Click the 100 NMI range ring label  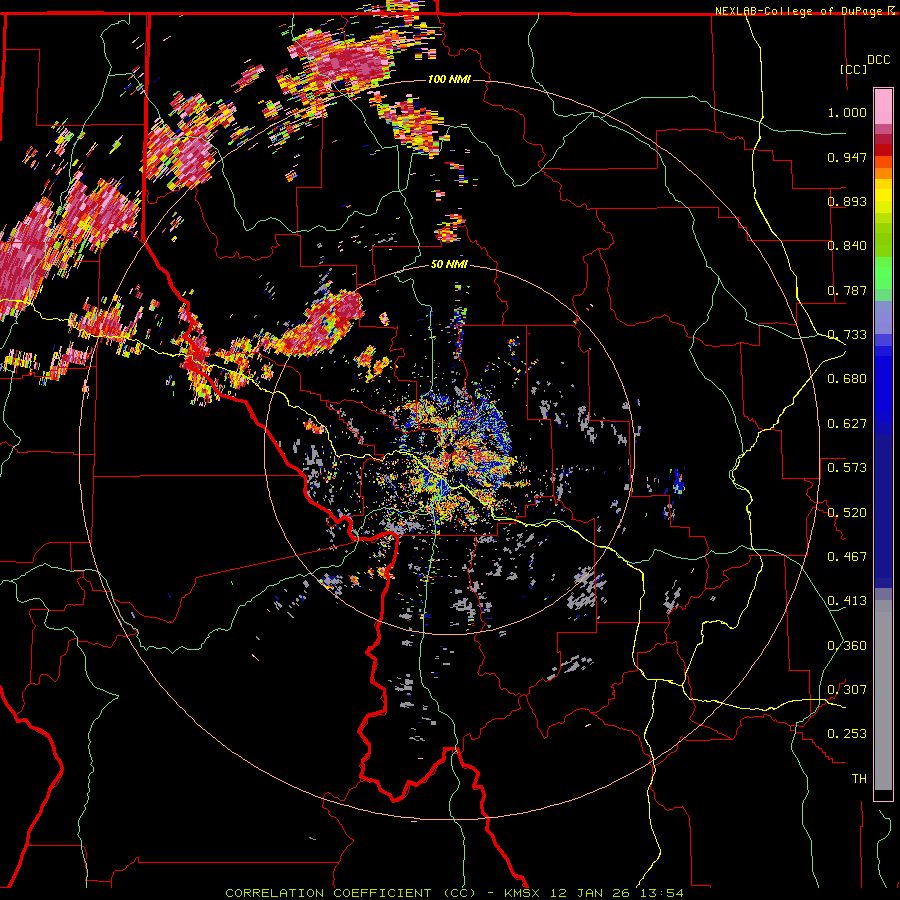tap(449, 79)
